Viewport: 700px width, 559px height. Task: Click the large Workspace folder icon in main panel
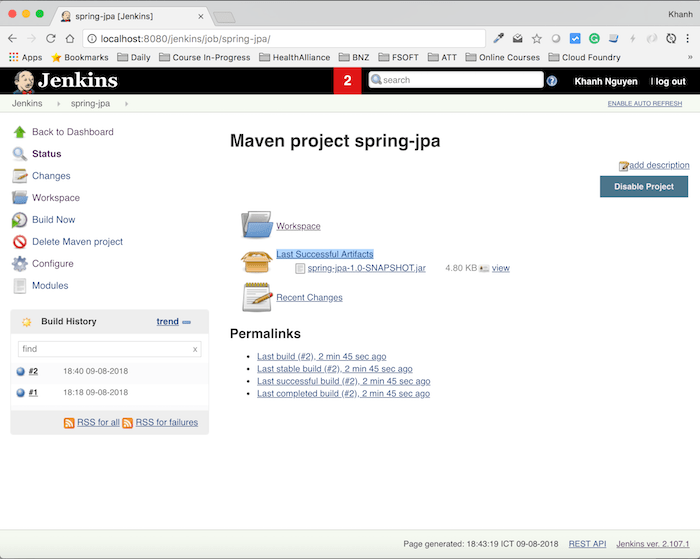pyautogui.click(x=257, y=225)
